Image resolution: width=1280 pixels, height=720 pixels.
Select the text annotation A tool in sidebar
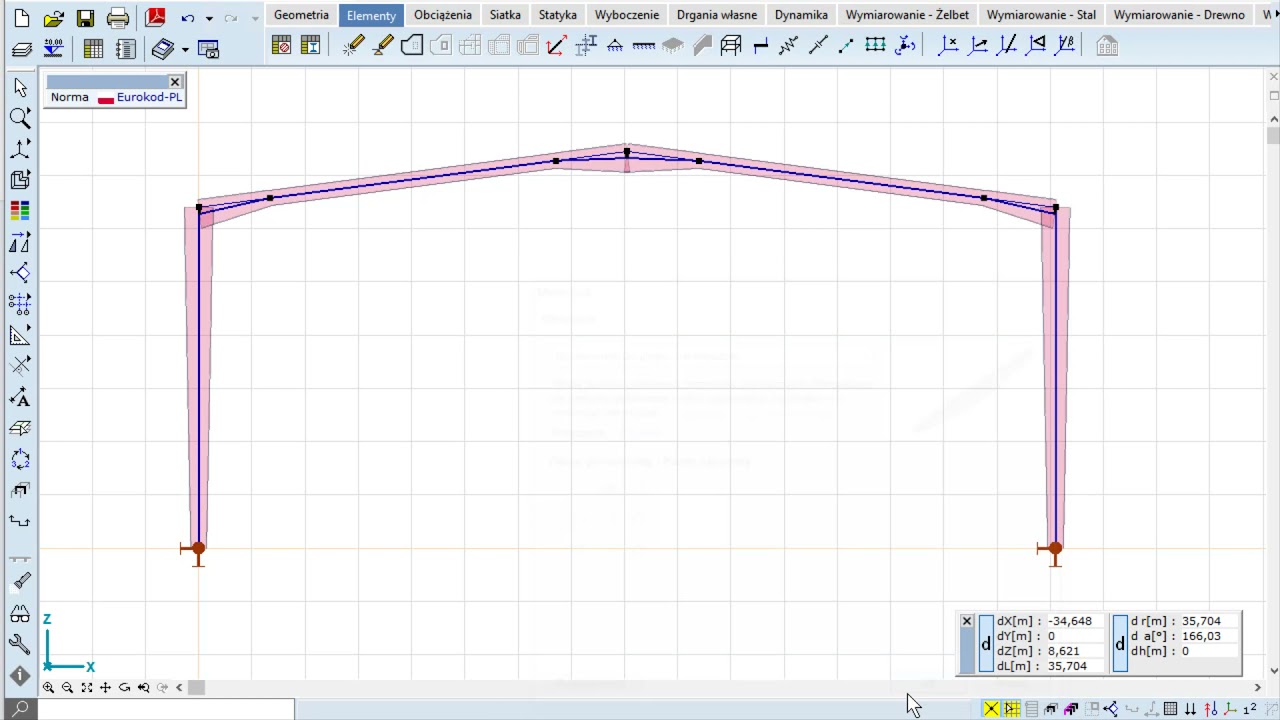[x=20, y=398]
